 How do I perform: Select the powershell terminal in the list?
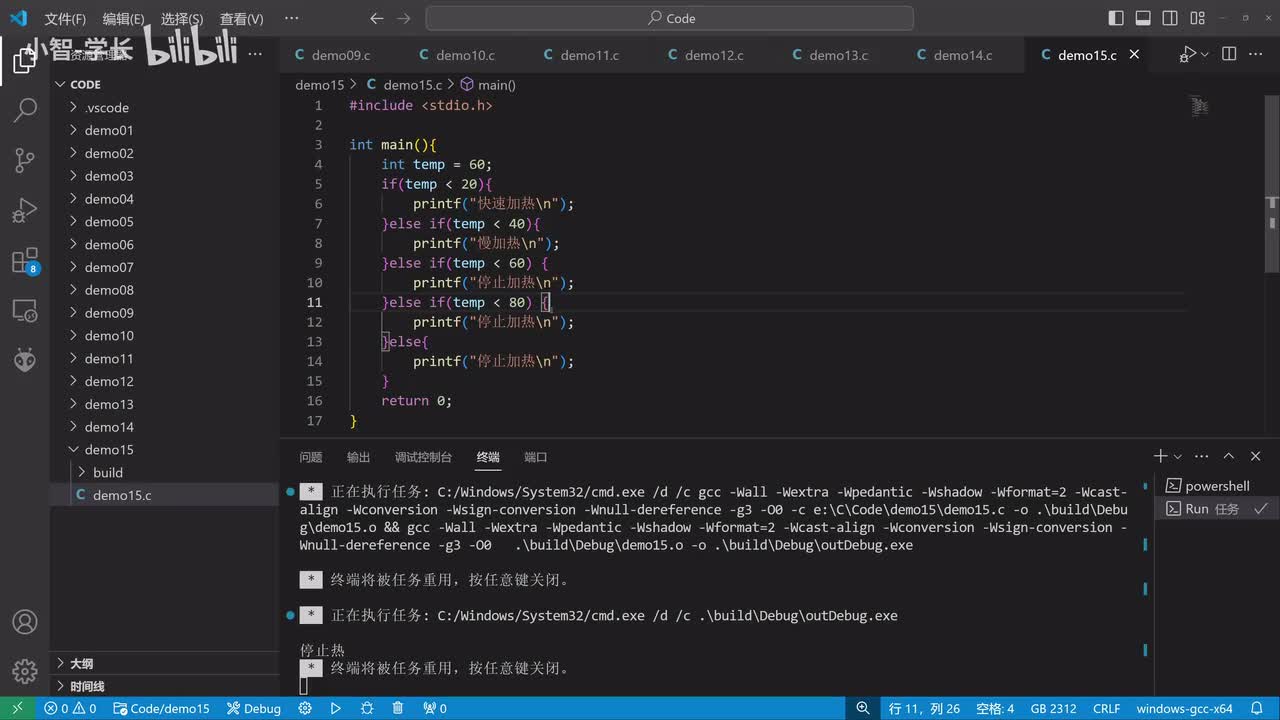[x=1218, y=486]
